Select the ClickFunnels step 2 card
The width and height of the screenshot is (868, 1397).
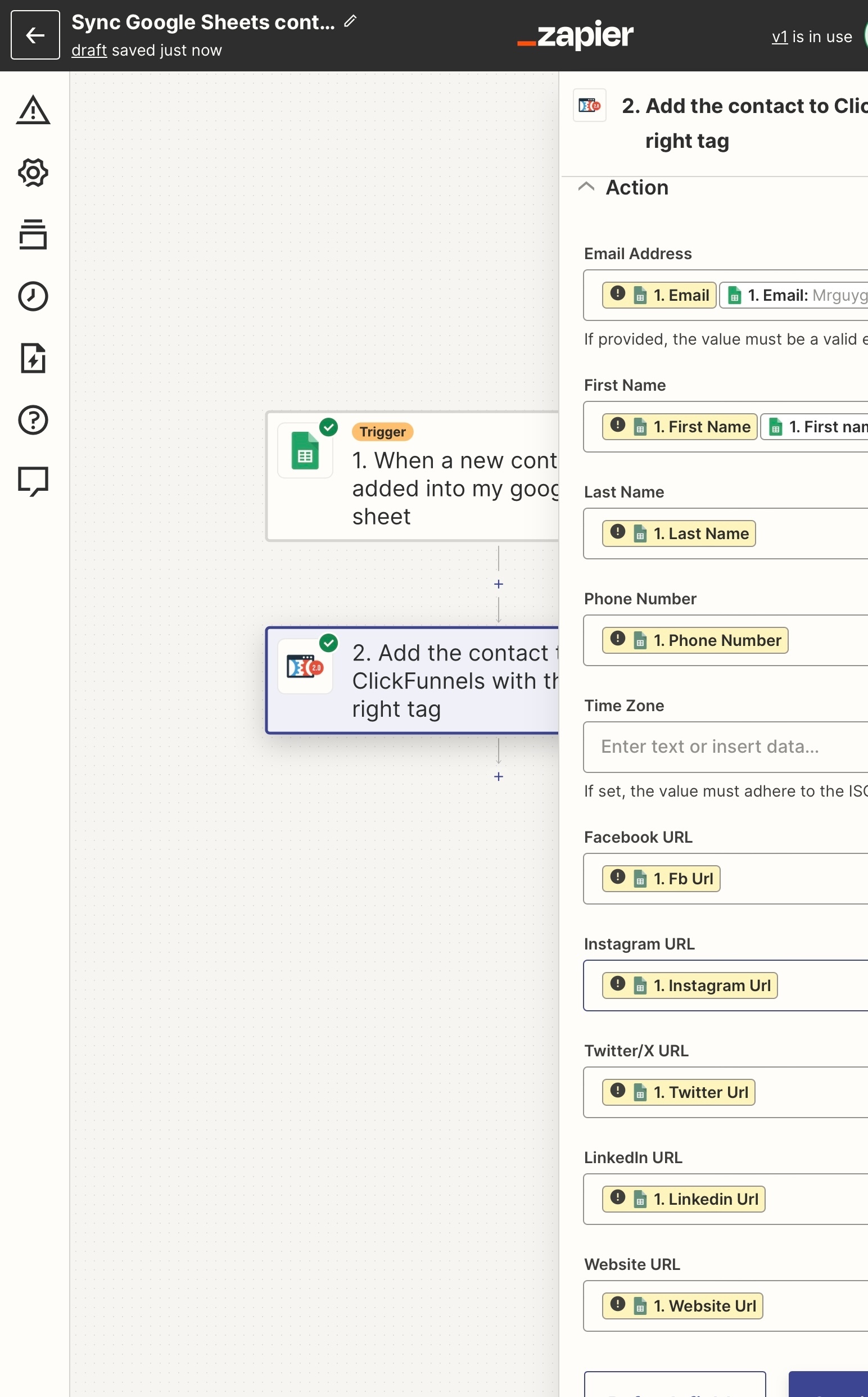[x=413, y=680]
